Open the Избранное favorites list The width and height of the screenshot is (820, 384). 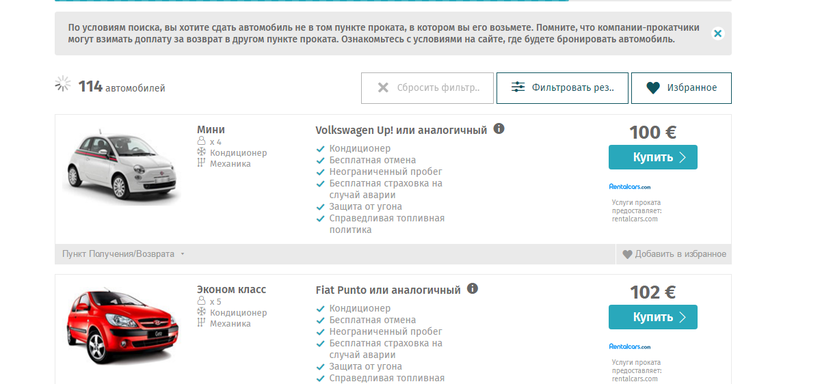pyautogui.click(x=681, y=88)
